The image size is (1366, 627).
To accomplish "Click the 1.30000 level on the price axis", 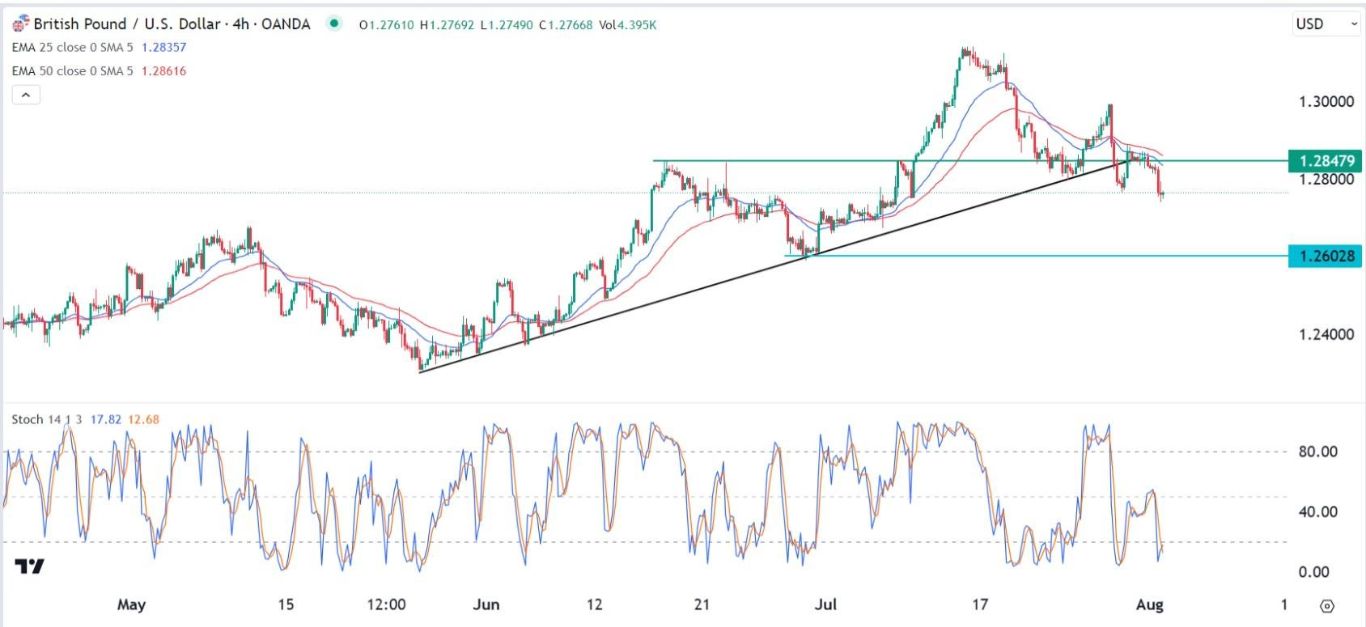I will tap(1325, 102).
